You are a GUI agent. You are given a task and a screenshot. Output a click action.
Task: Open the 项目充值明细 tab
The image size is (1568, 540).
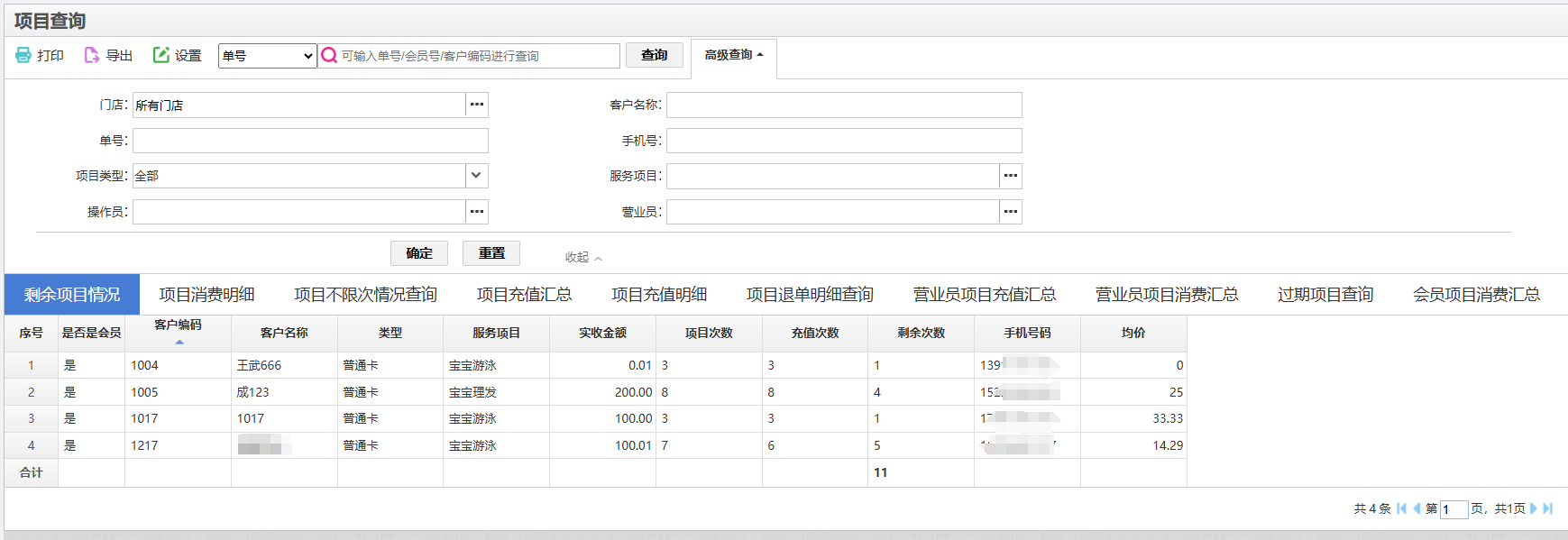point(659,295)
